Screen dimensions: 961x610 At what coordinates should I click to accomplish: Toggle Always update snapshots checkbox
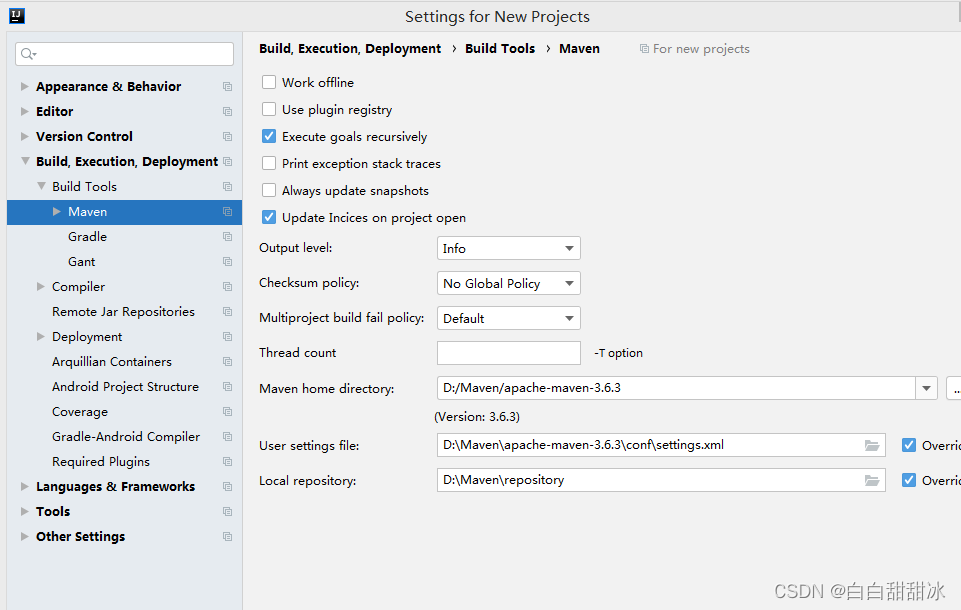(269, 190)
